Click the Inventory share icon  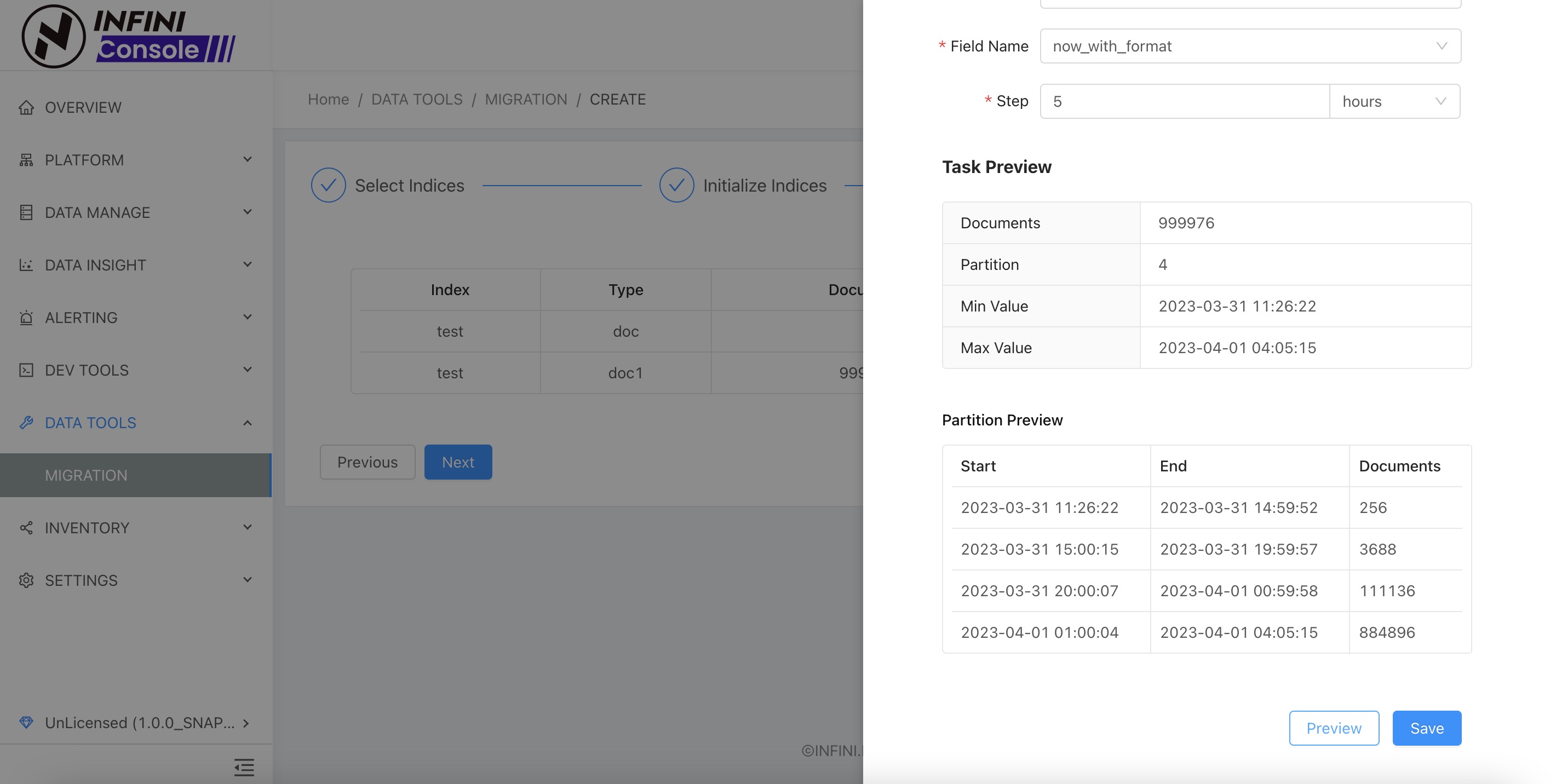tap(26, 528)
